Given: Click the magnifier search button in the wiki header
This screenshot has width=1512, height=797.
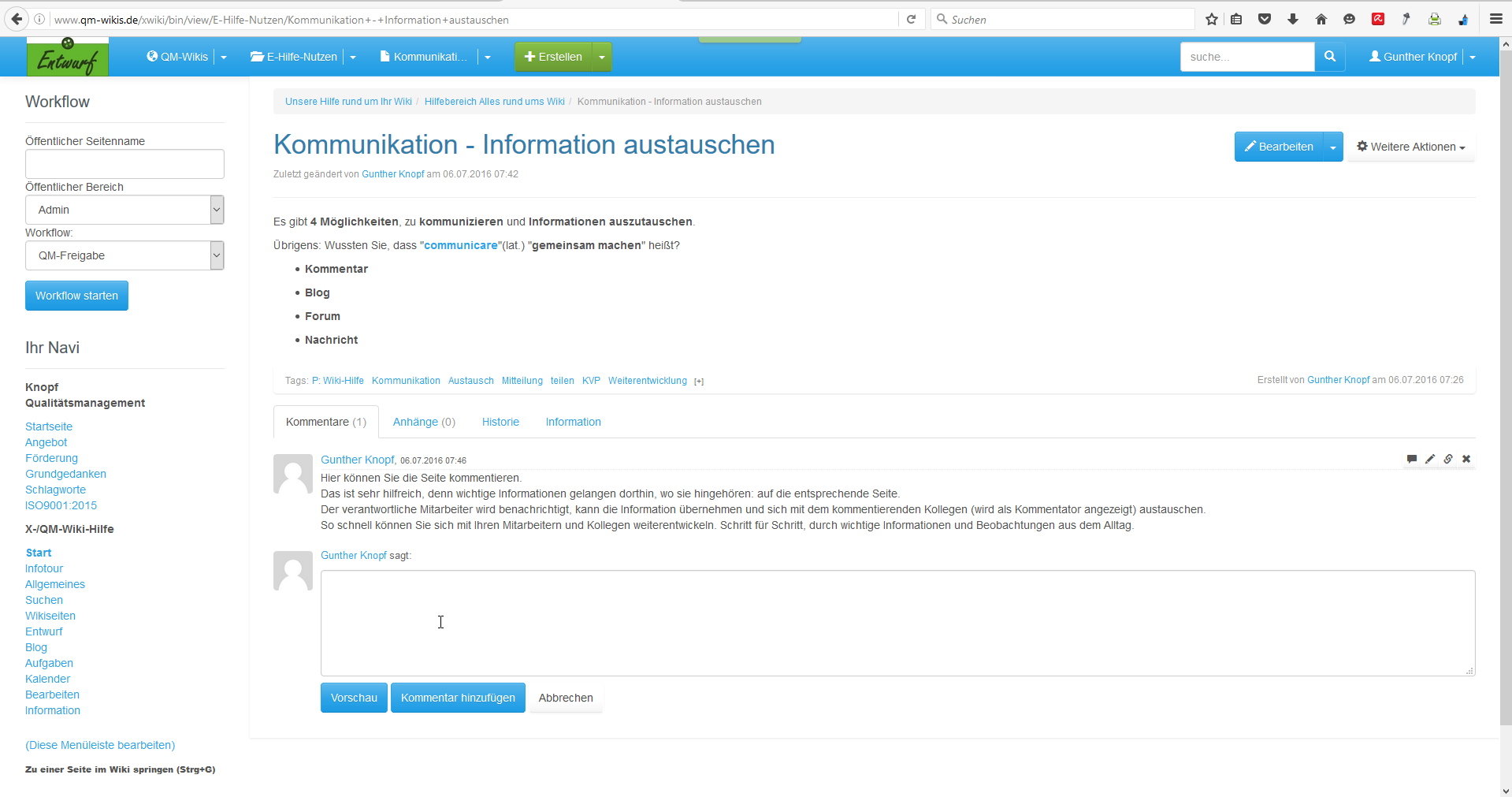Looking at the screenshot, I should (1330, 57).
